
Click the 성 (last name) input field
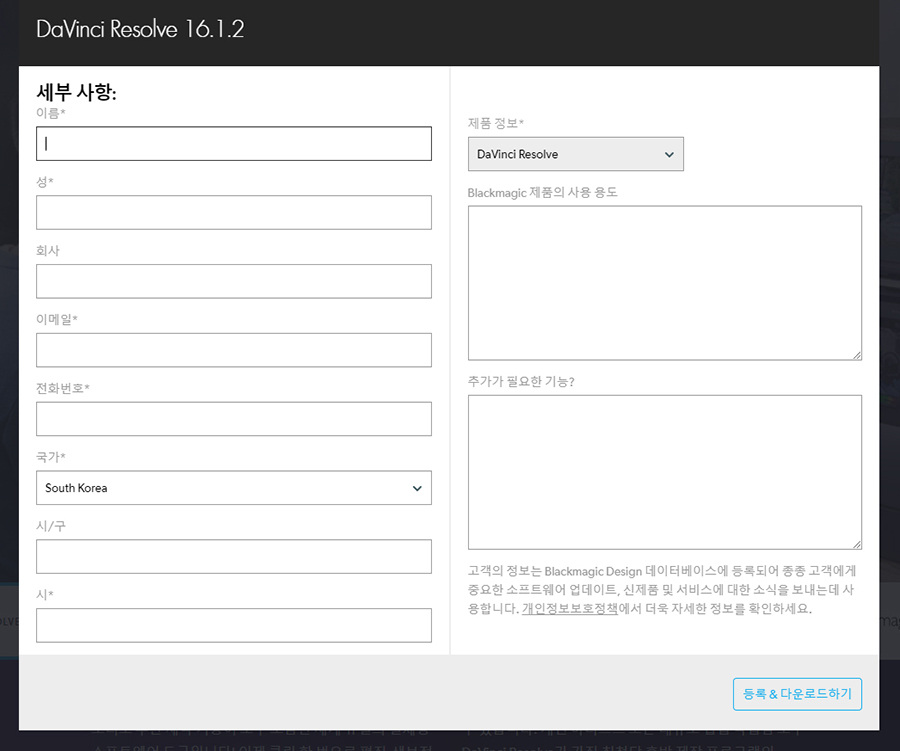234,212
